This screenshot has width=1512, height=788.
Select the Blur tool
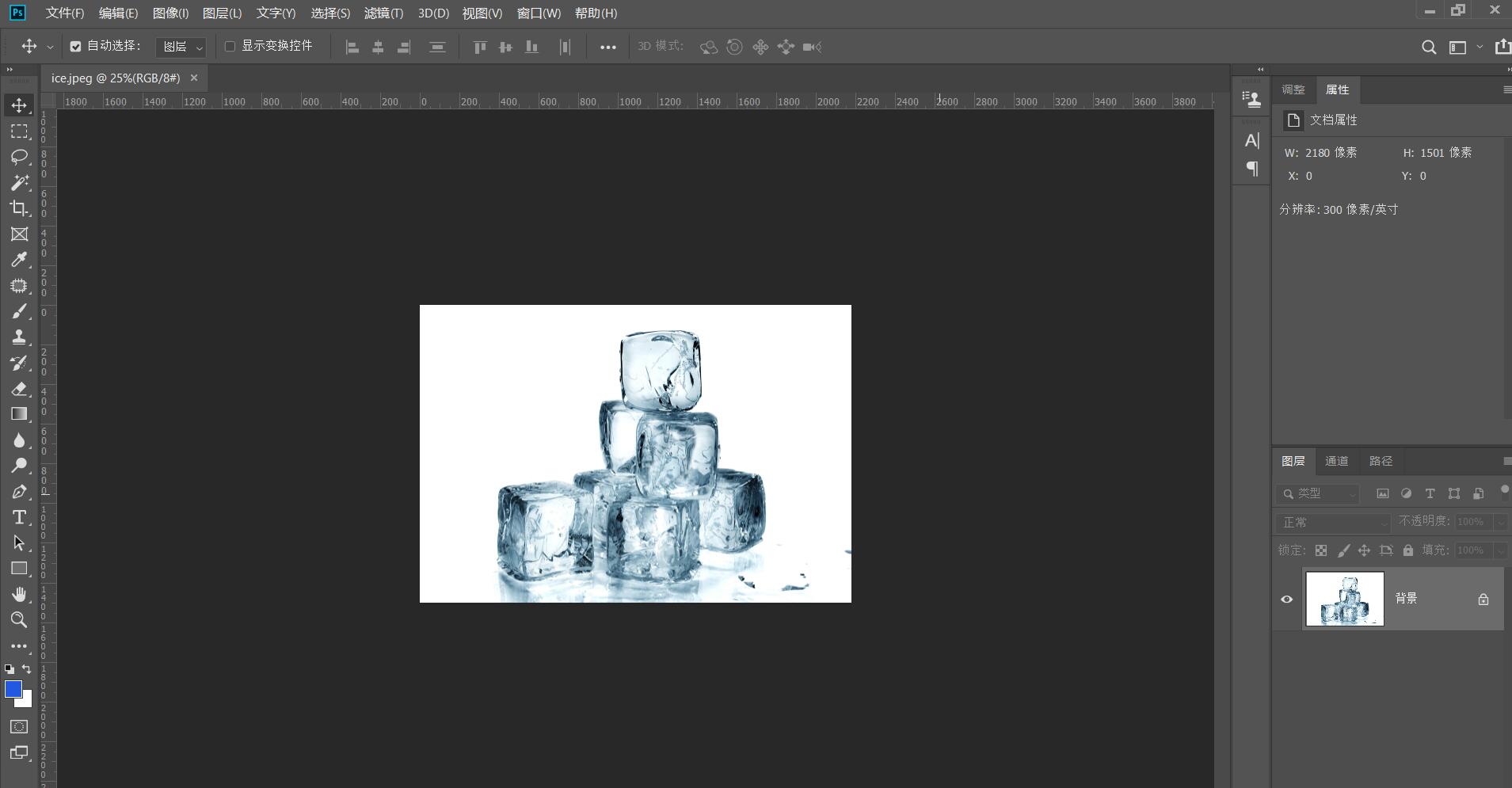click(x=19, y=440)
